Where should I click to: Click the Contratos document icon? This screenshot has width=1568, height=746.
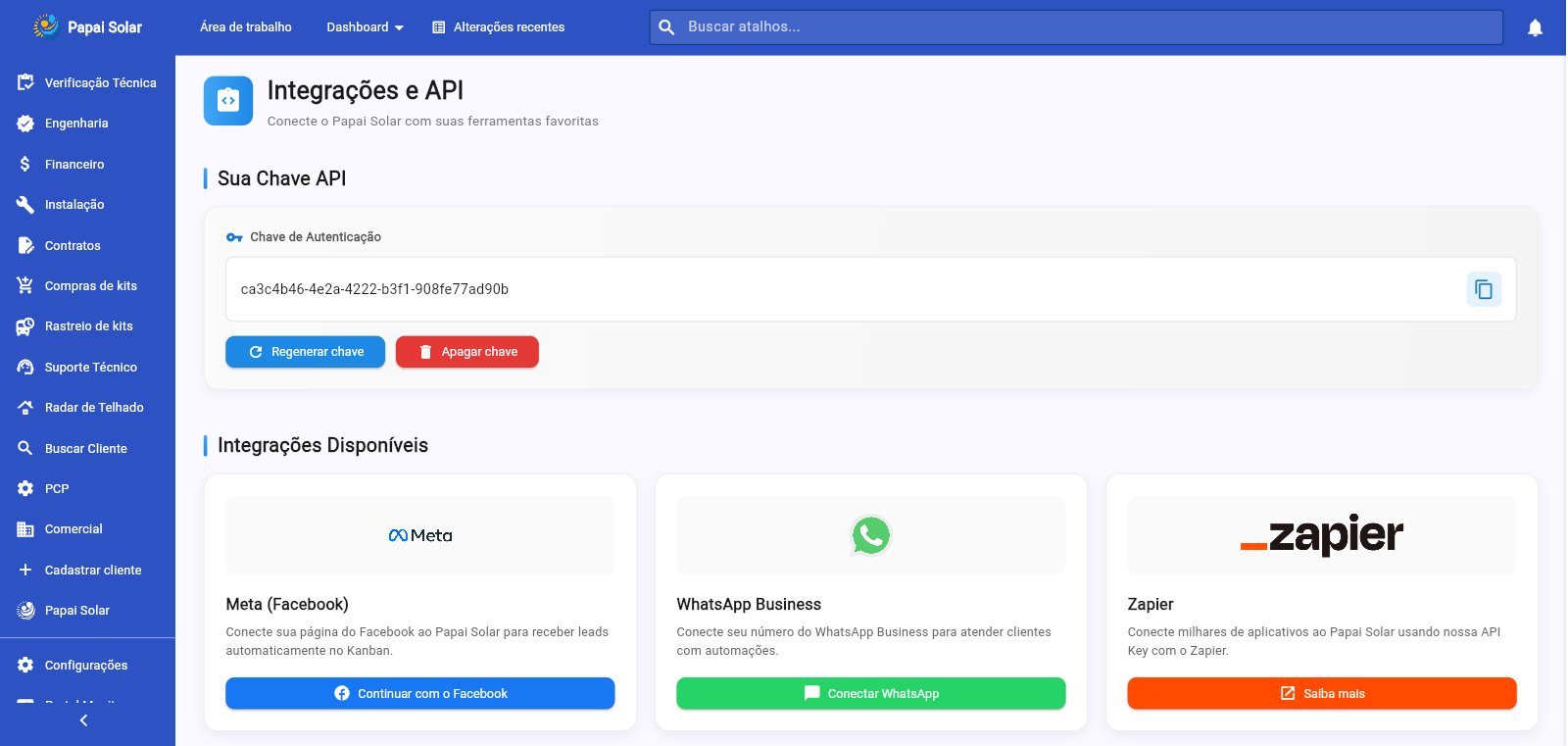25,245
